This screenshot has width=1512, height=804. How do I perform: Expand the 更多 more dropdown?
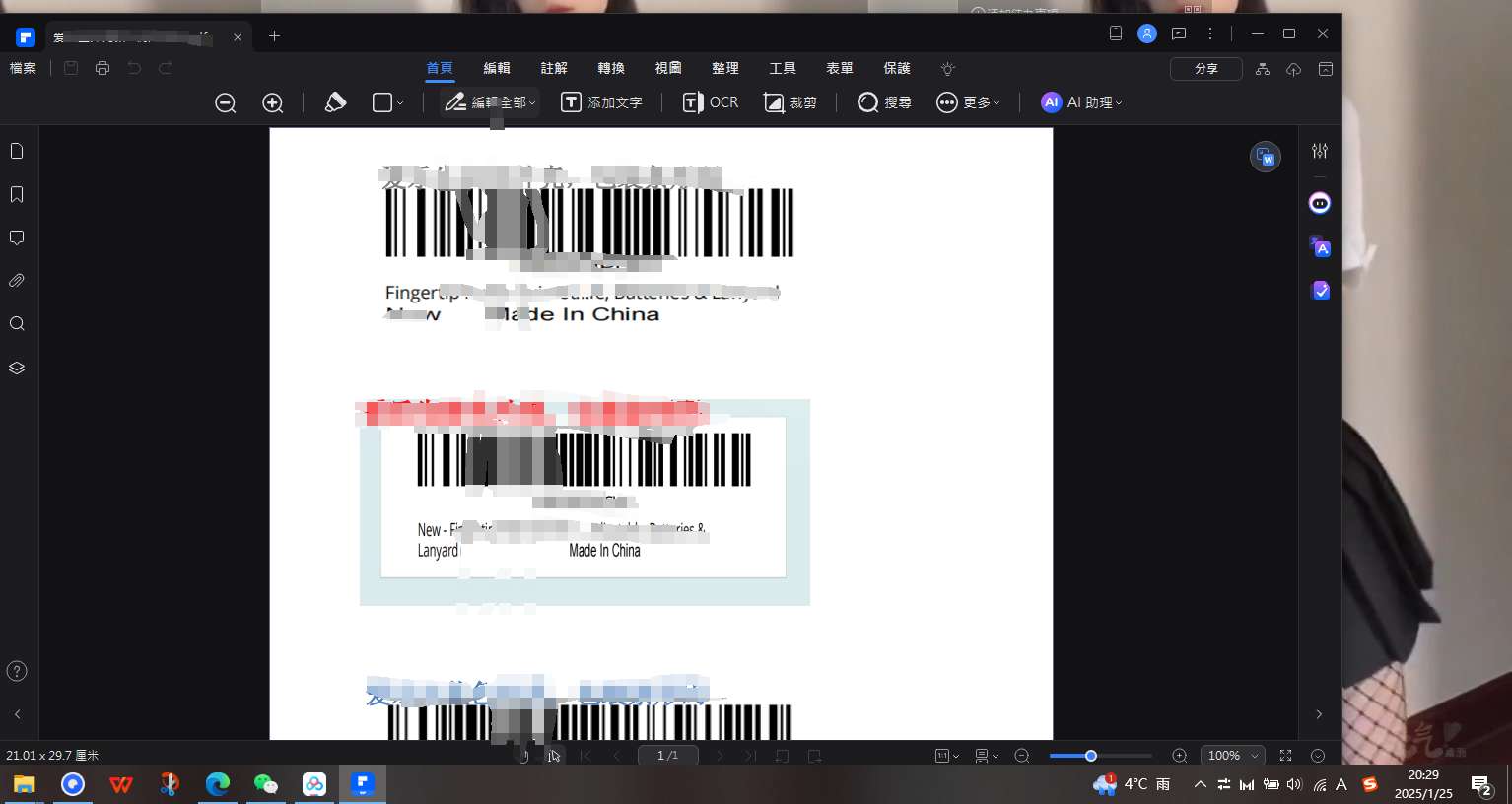click(968, 102)
